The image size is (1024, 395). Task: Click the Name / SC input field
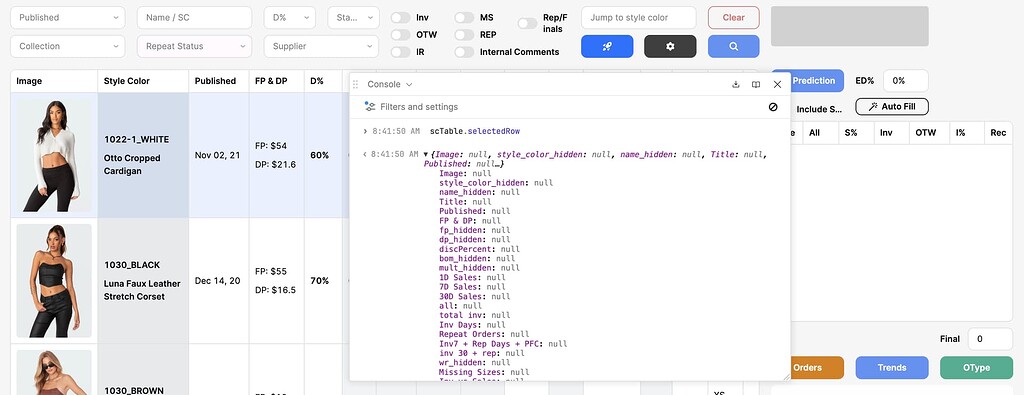pyautogui.click(x=194, y=18)
